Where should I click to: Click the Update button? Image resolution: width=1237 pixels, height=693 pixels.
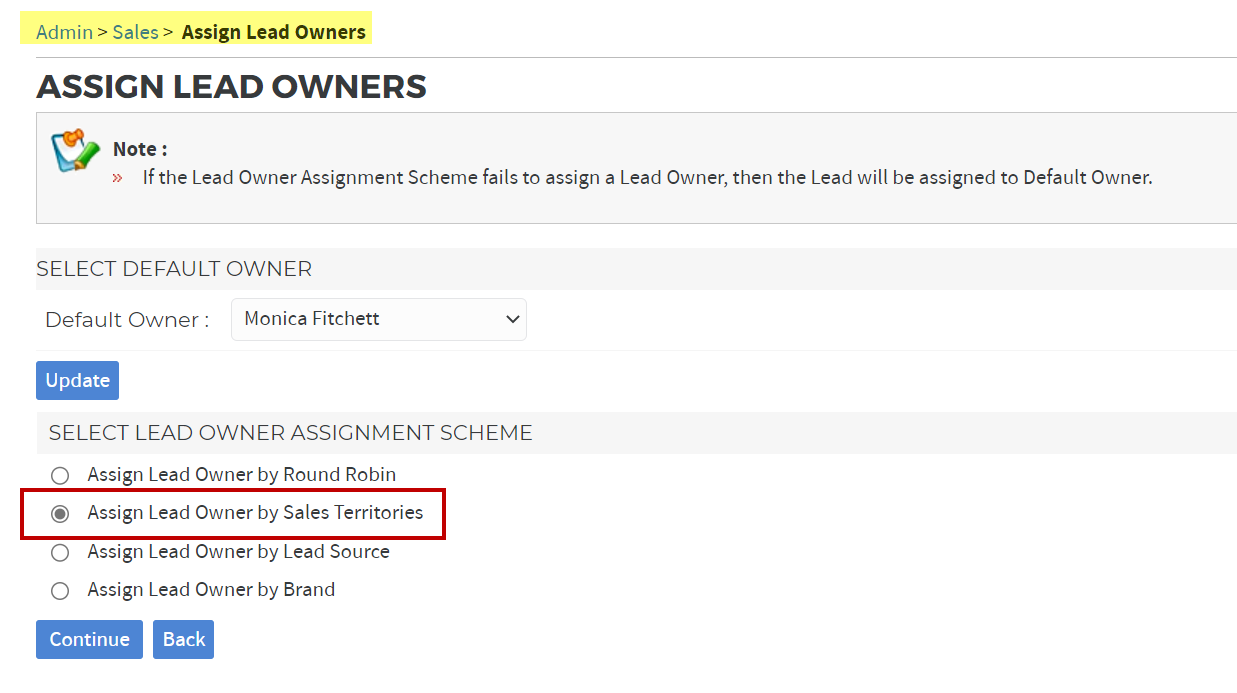77,380
